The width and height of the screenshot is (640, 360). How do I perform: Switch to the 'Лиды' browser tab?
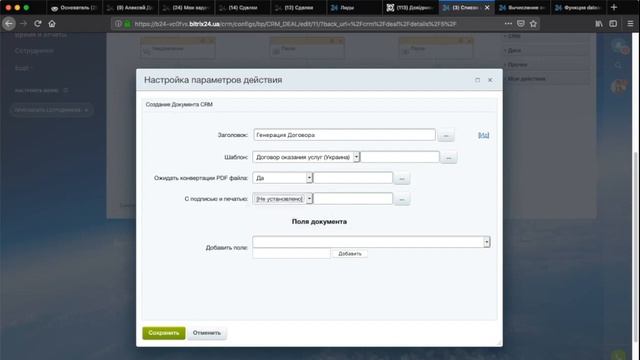pos(354,7)
